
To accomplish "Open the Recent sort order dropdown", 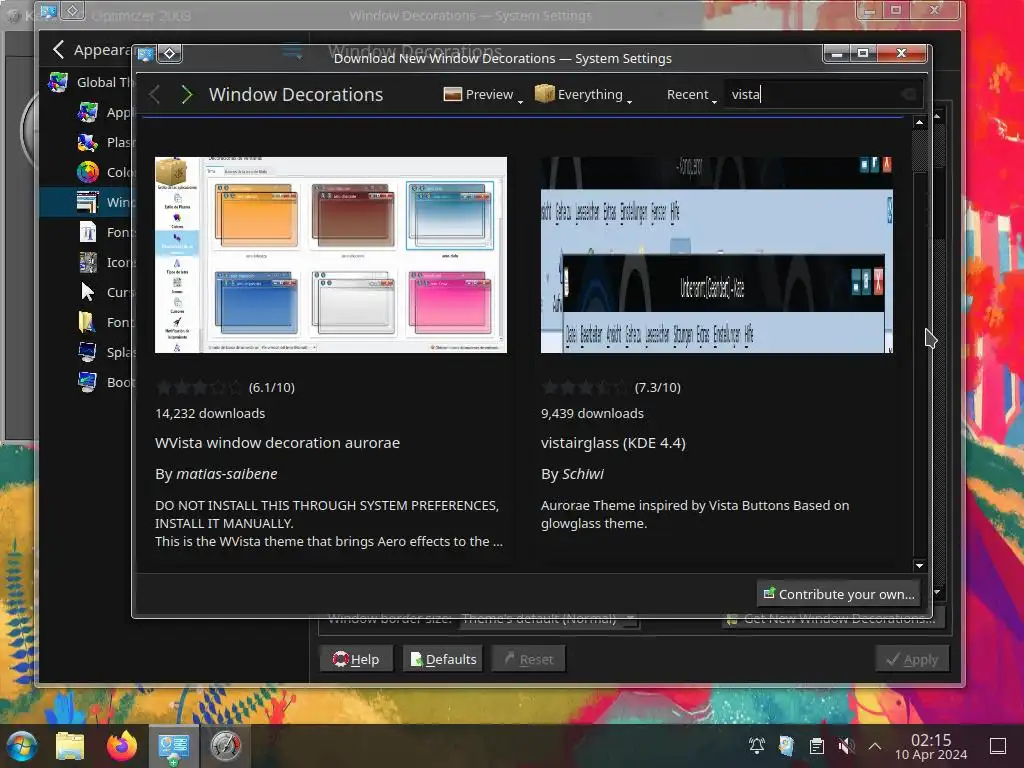I will [x=691, y=95].
